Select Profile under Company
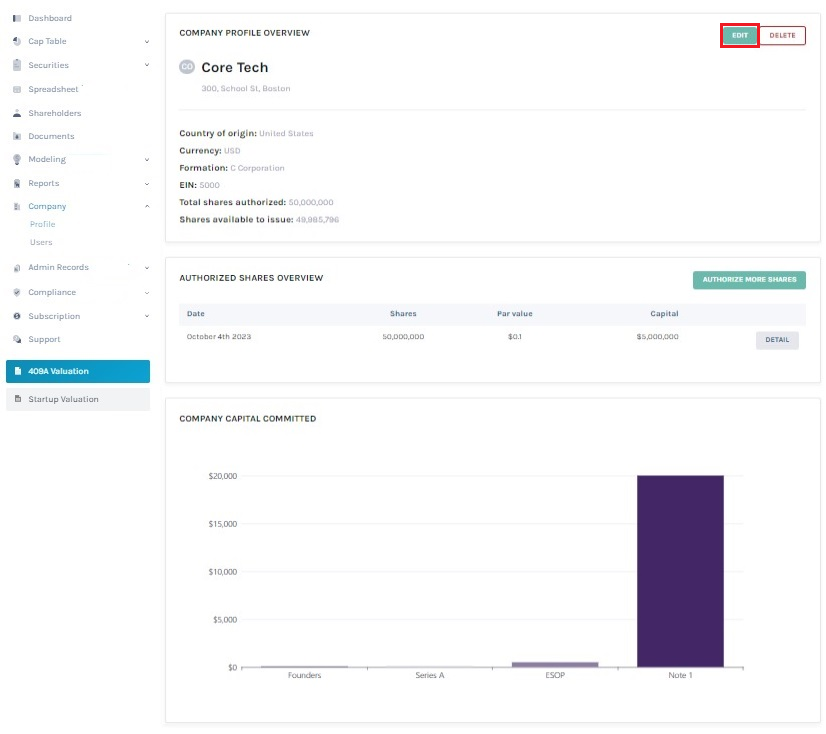The image size is (826, 734). (x=43, y=224)
